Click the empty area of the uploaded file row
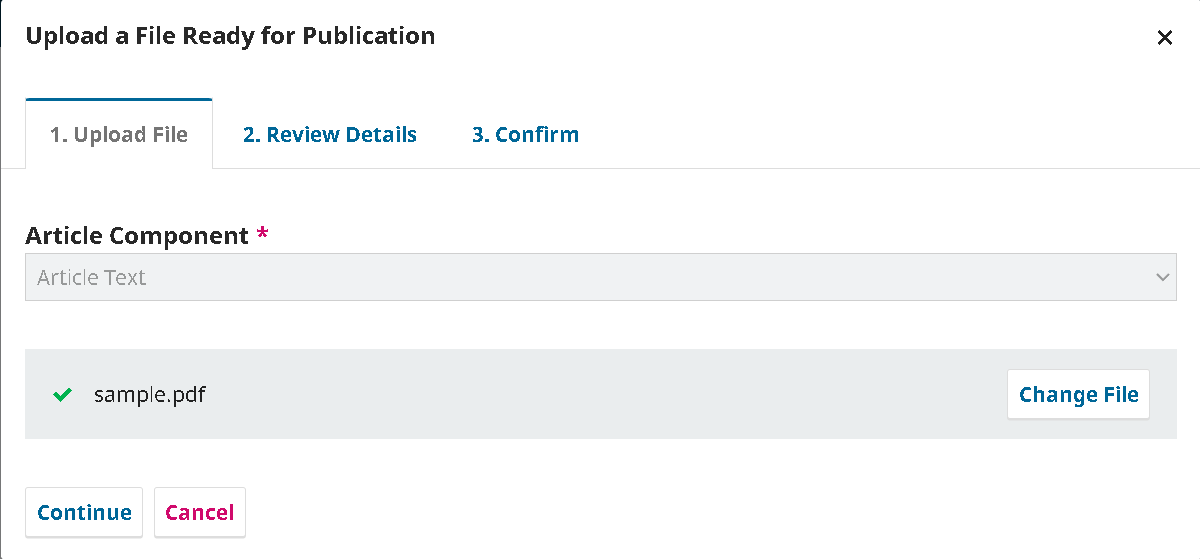The width and height of the screenshot is (1200, 559). click(x=600, y=395)
